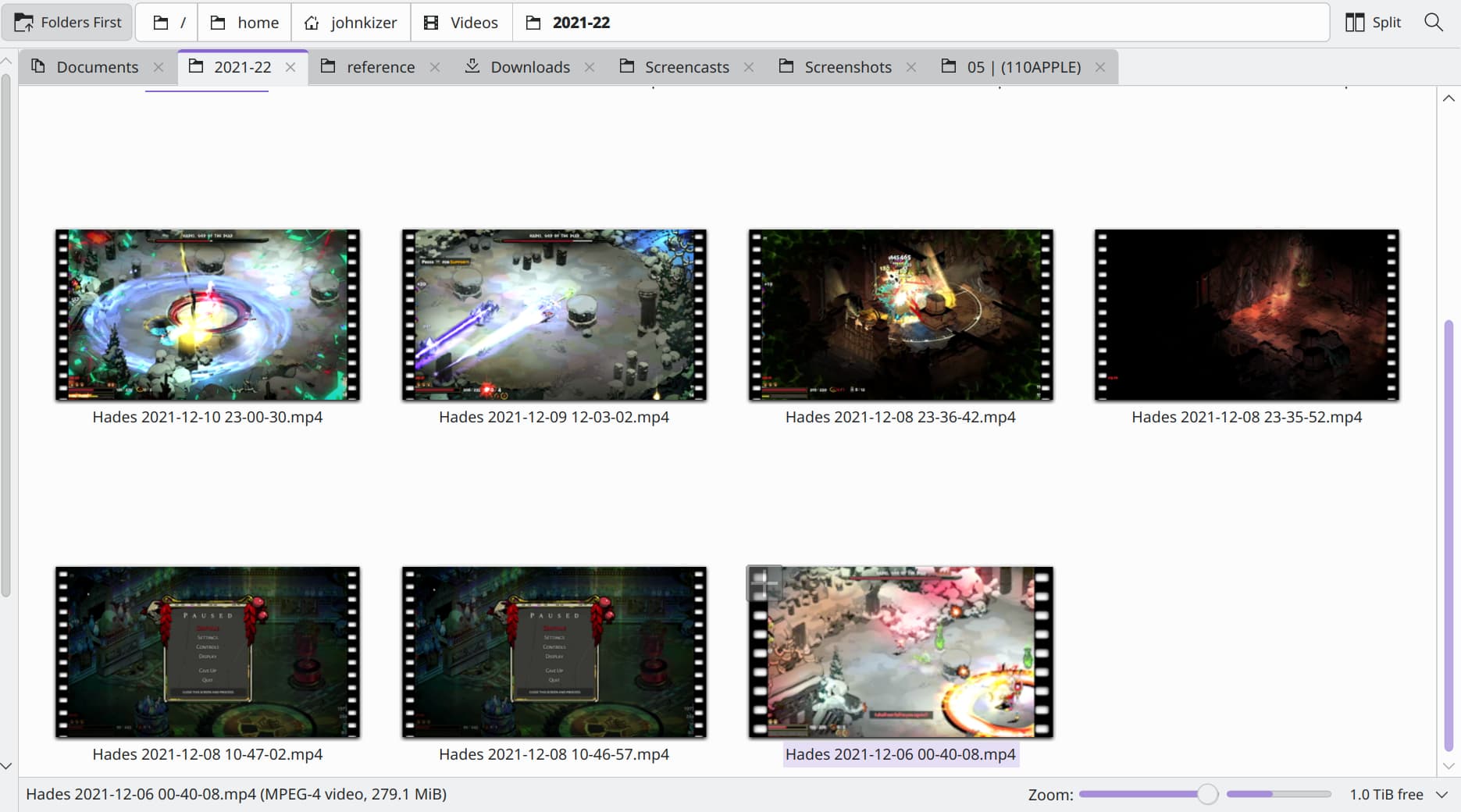Click the free disk space capacity bar

(x=1278, y=794)
